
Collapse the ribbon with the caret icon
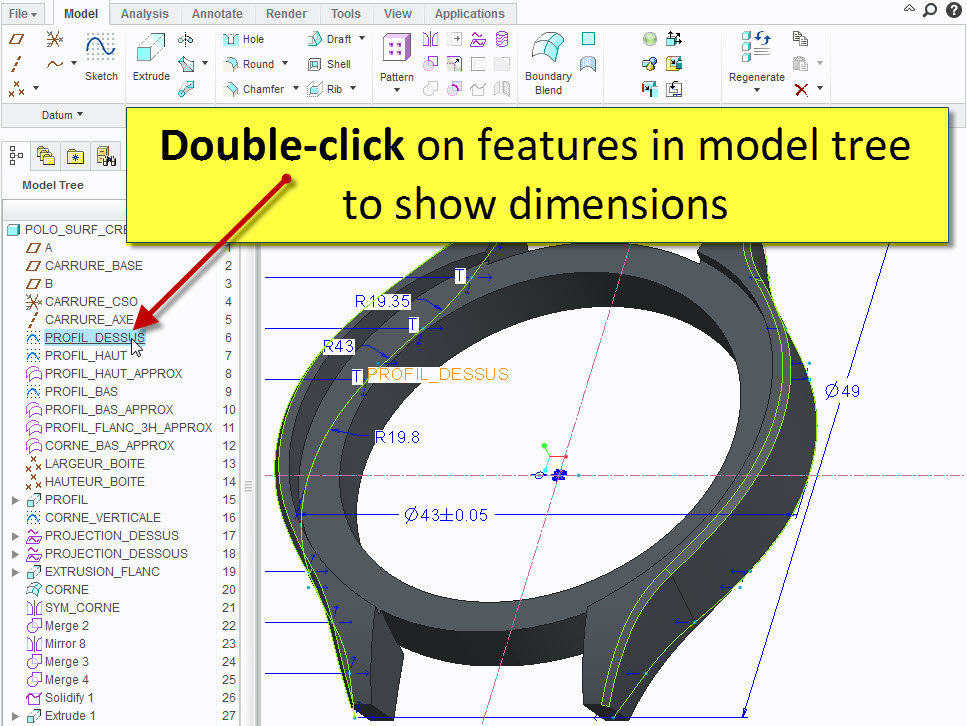click(x=908, y=9)
